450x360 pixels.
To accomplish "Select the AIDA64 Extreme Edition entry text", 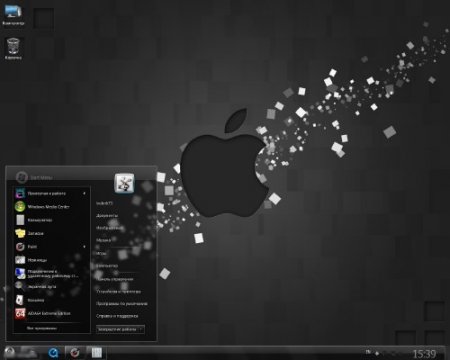I will 49,313.
